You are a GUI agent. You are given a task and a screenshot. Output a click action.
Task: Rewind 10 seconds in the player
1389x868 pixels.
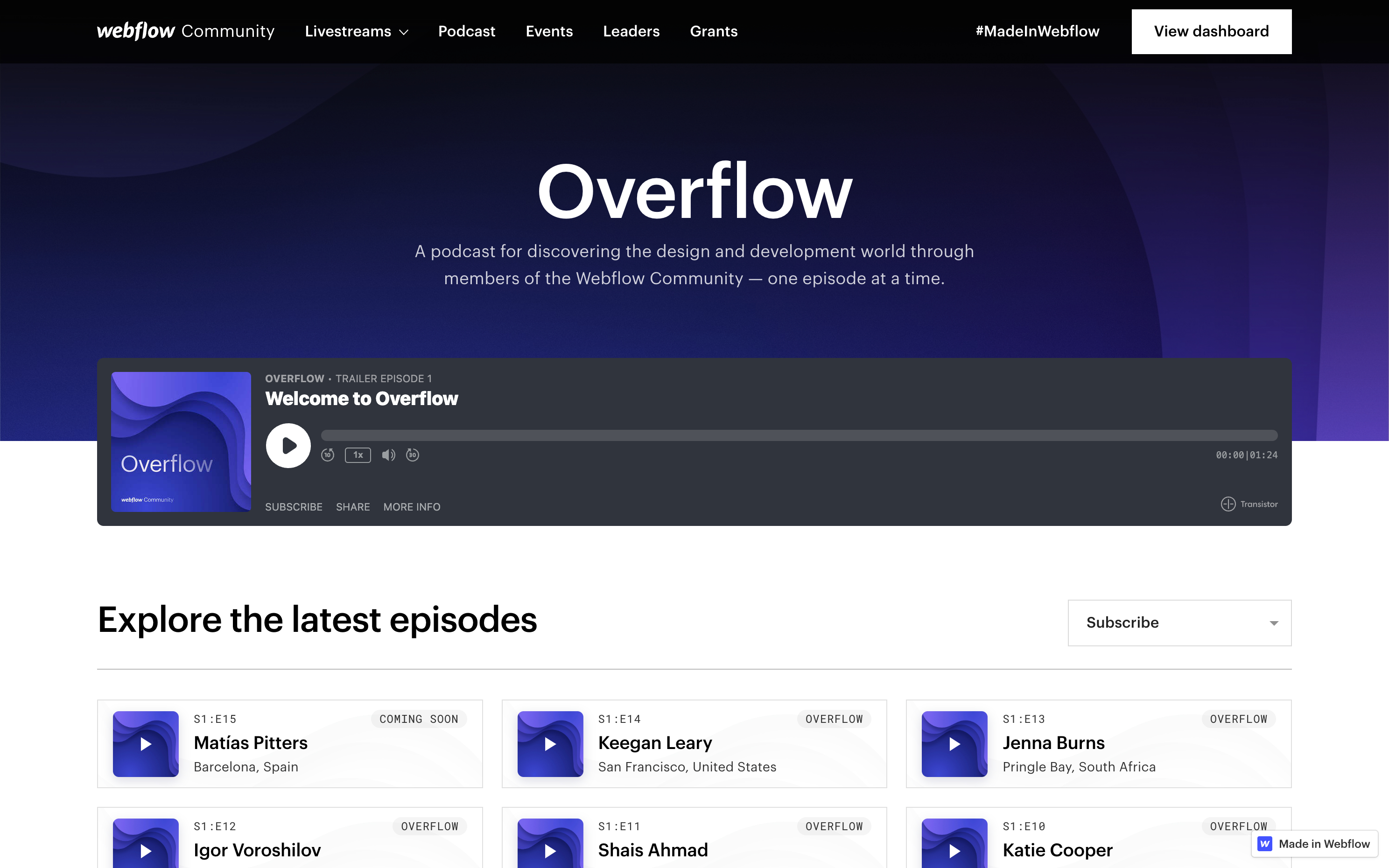click(x=328, y=455)
